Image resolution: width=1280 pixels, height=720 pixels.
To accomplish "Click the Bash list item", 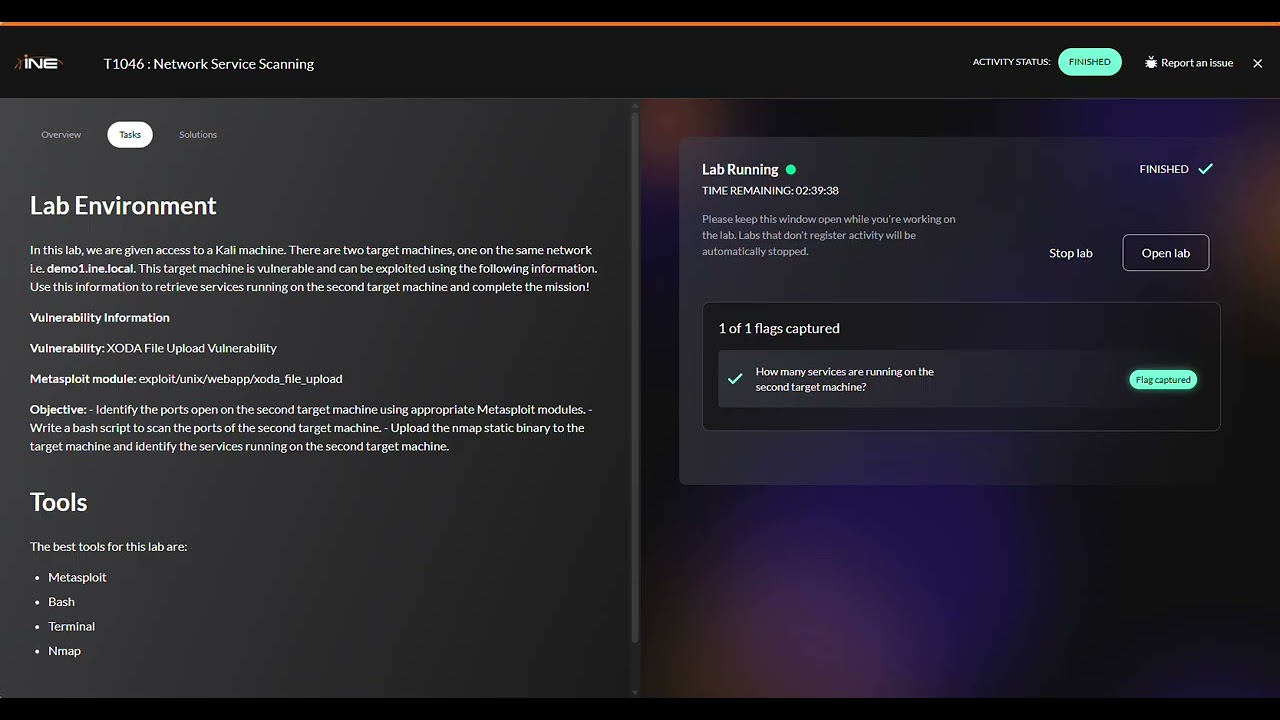I will (61, 602).
